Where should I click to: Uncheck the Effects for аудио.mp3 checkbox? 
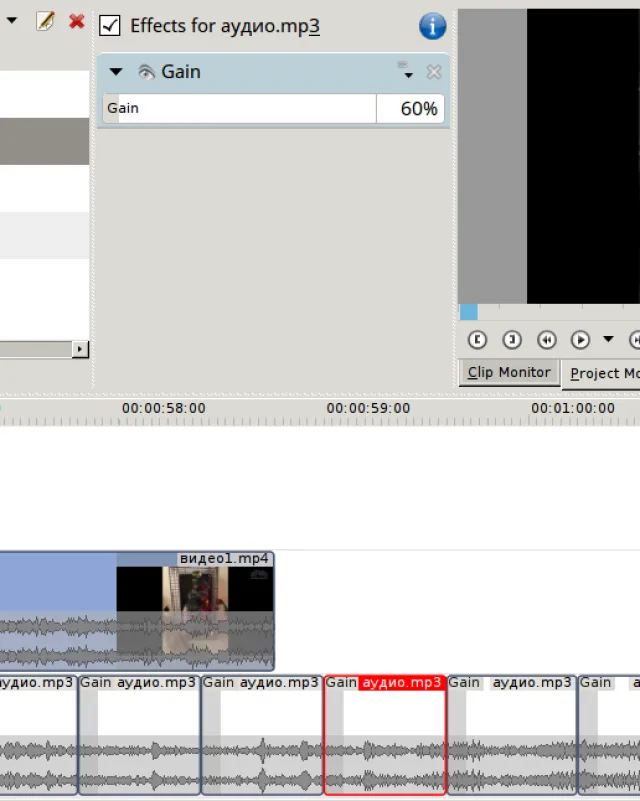[110, 26]
